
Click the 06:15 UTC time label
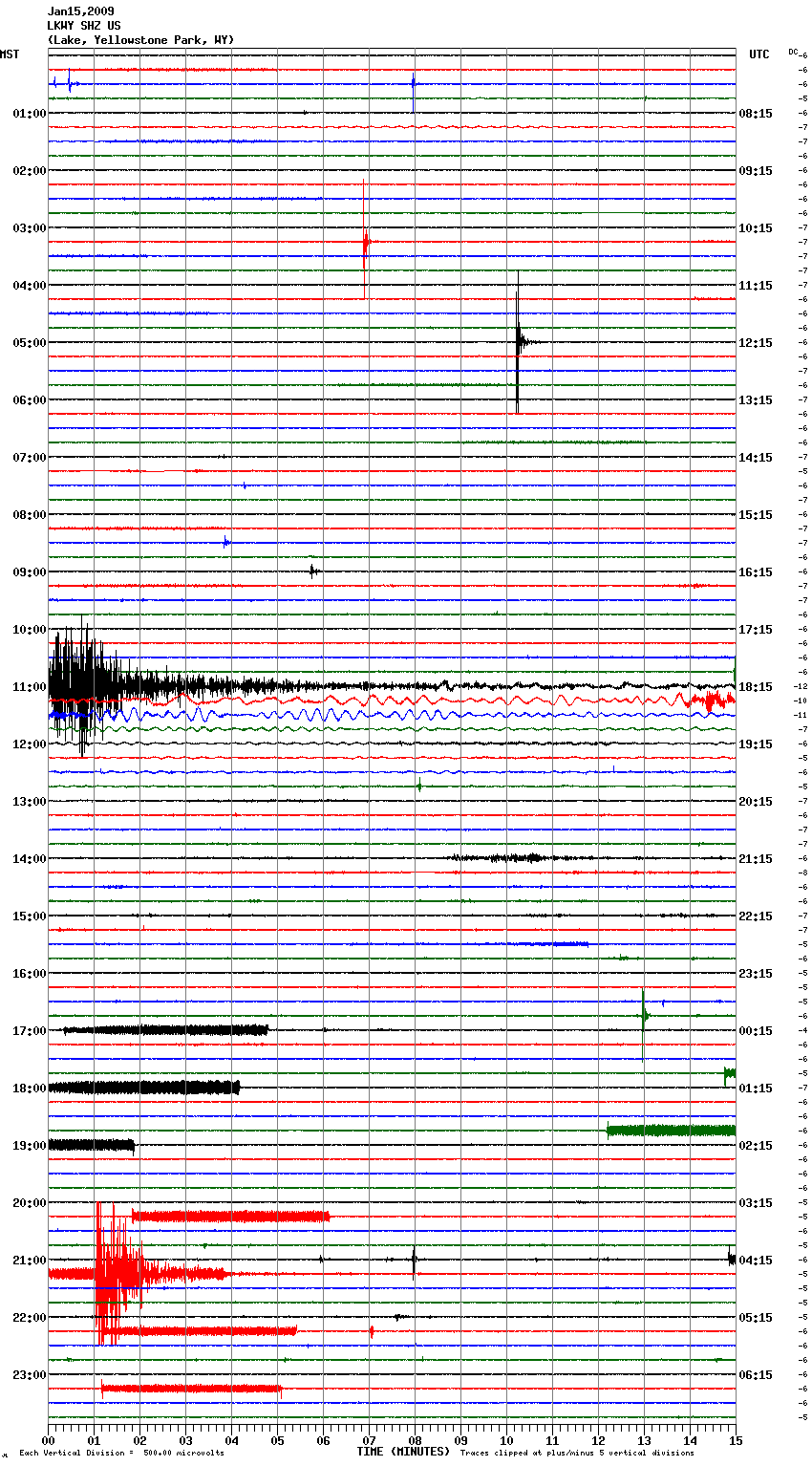(x=756, y=1375)
